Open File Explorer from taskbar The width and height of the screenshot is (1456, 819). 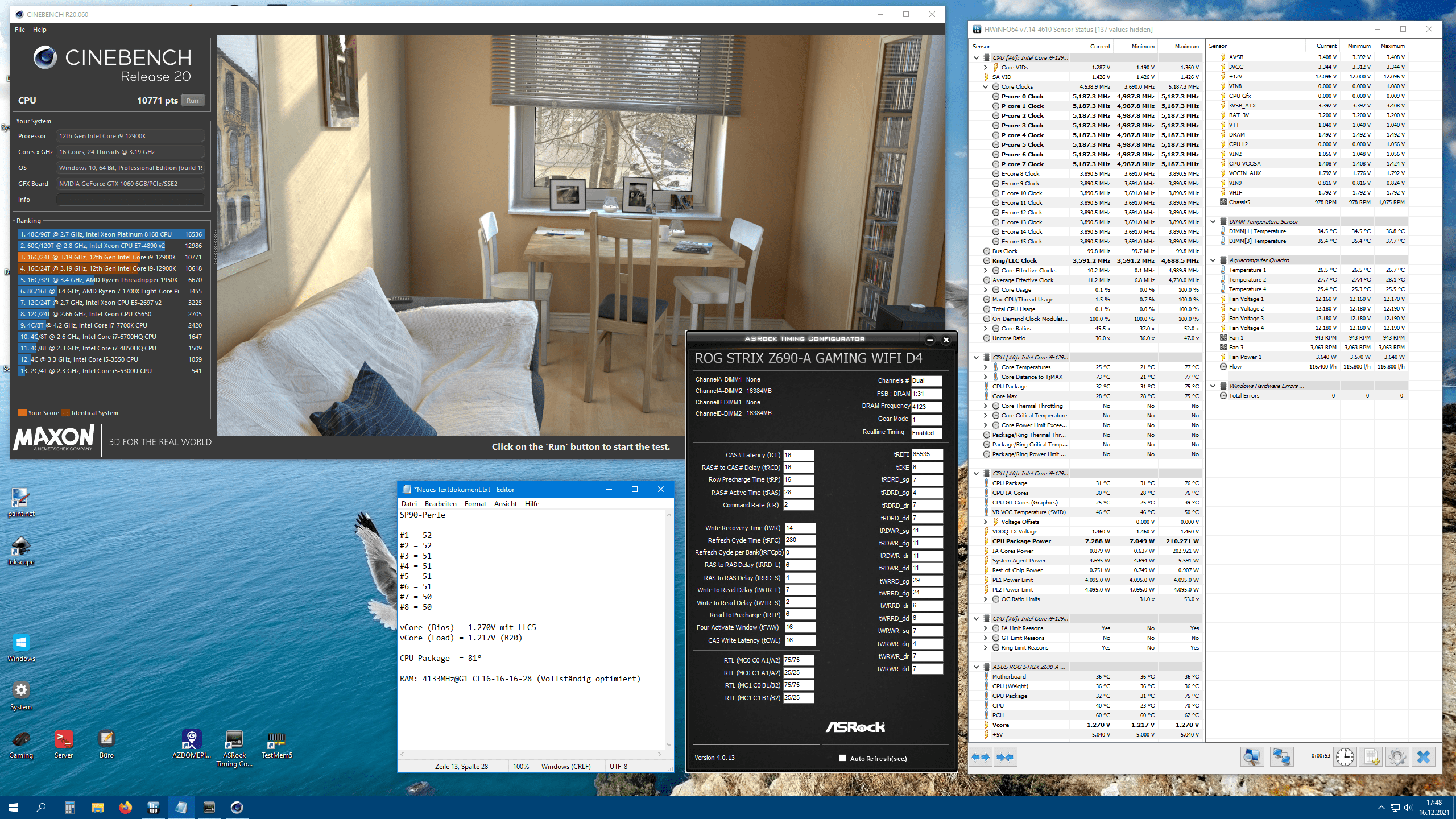click(x=97, y=807)
